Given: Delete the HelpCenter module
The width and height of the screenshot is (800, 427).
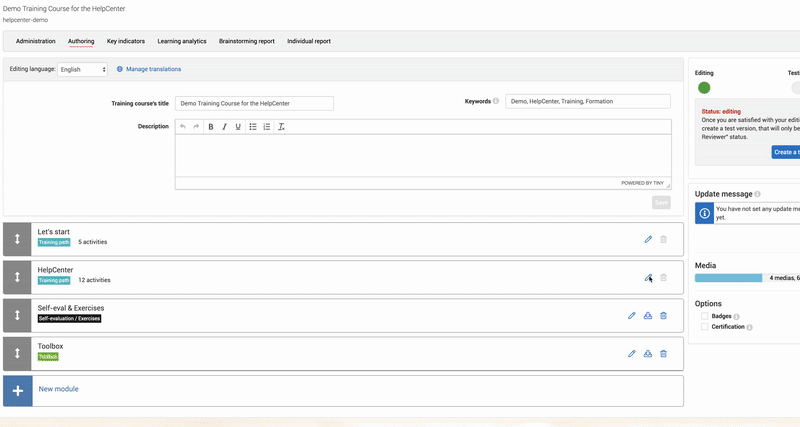Looking at the screenshot, I should 663,278.
